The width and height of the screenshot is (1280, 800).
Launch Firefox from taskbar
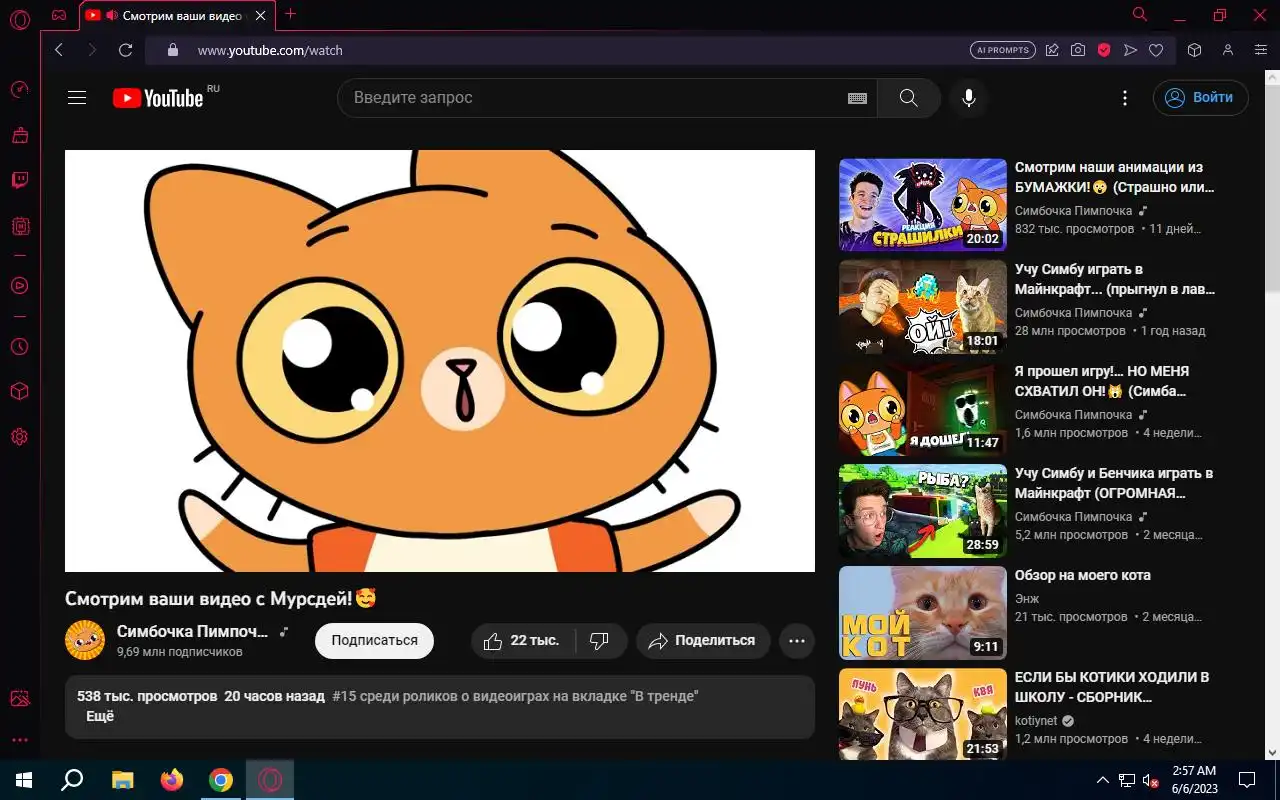[x=172, y=780]
